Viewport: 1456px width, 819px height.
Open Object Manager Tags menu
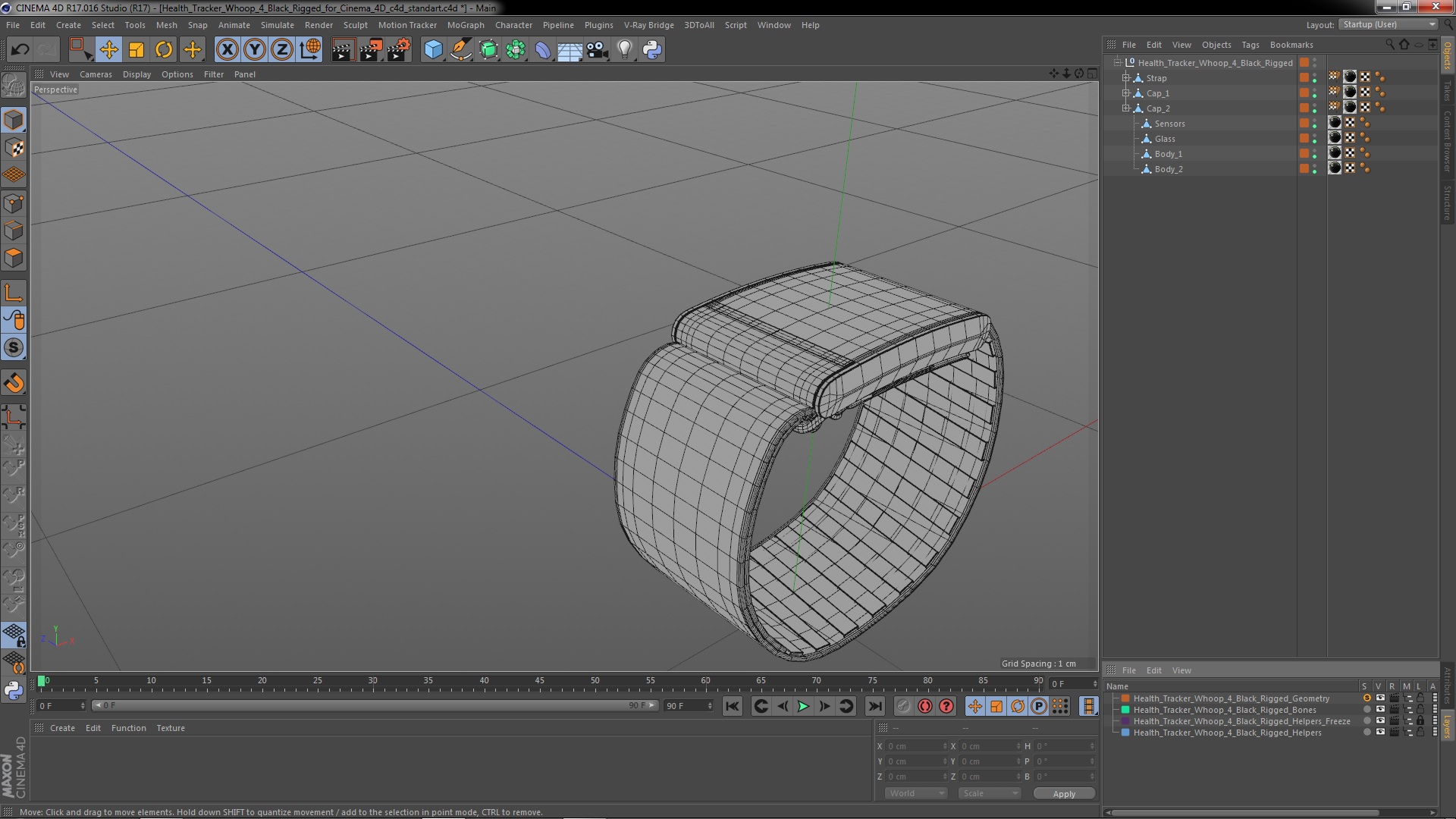pyautogui.click(x=1250, y=45)
